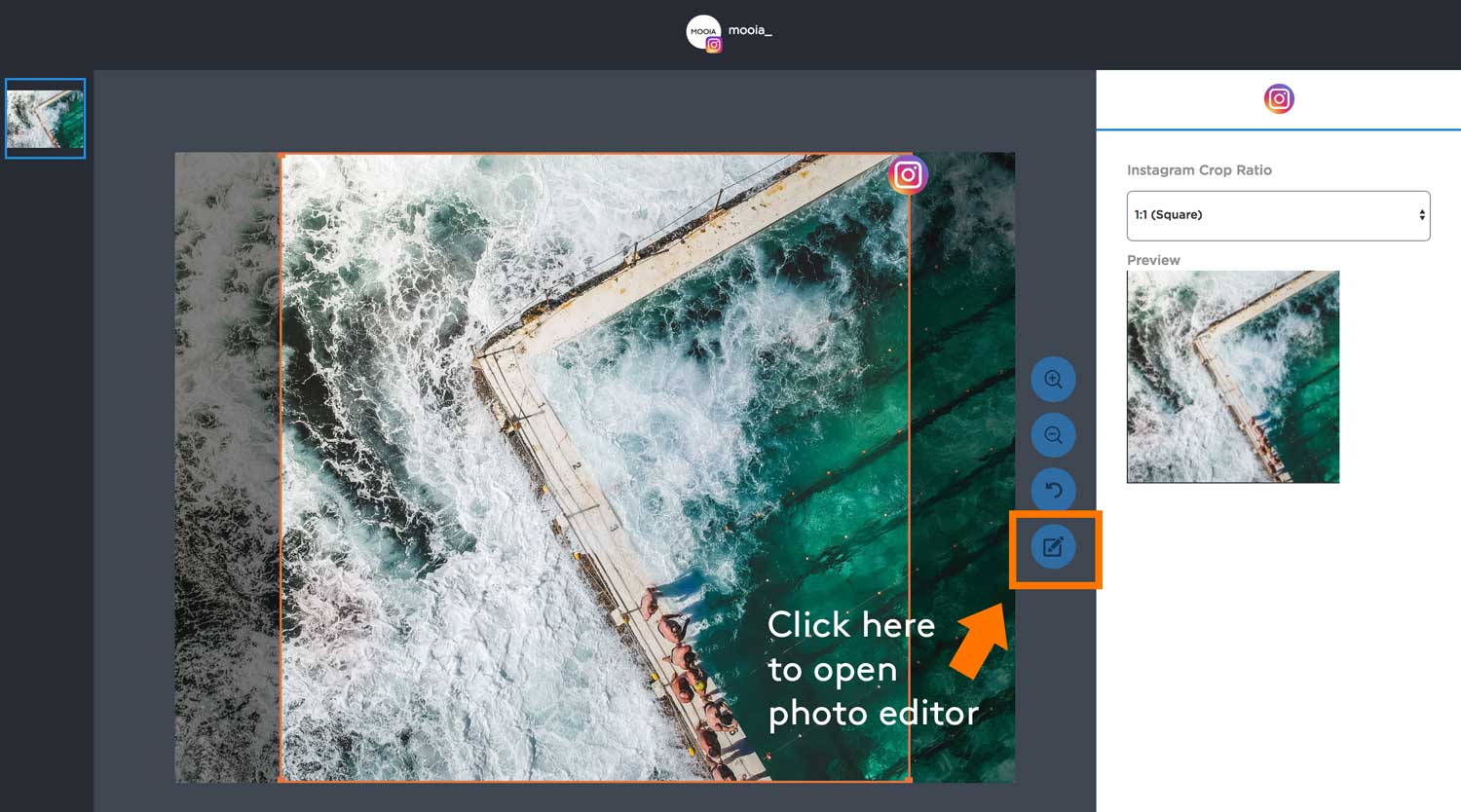Click the Instagram badge on the image overlay
The image size is (1461, 812).
[907, 175]
